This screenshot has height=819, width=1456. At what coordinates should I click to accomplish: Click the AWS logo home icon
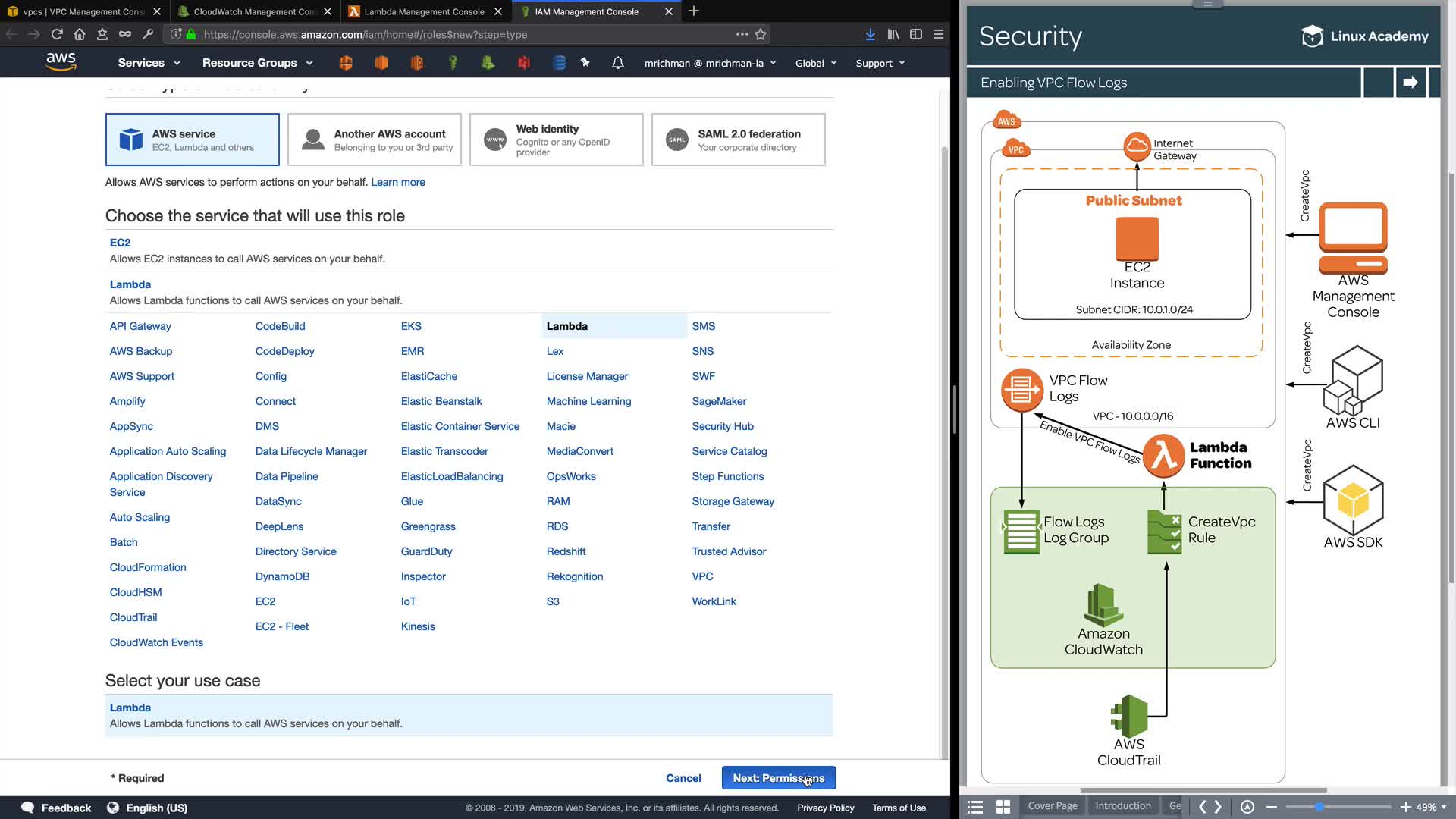coord(61,62)
